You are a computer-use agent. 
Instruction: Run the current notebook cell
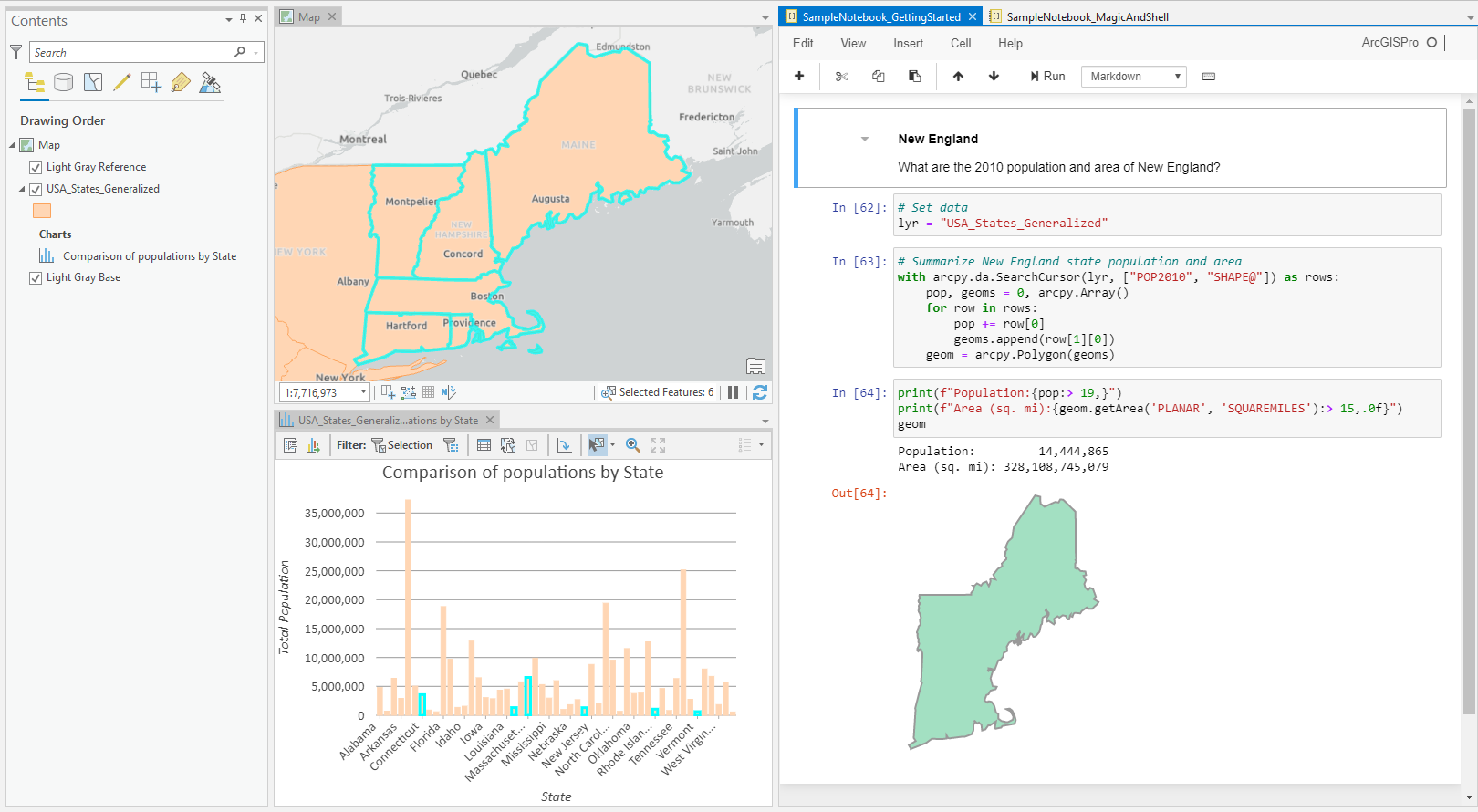(1047, 77)
